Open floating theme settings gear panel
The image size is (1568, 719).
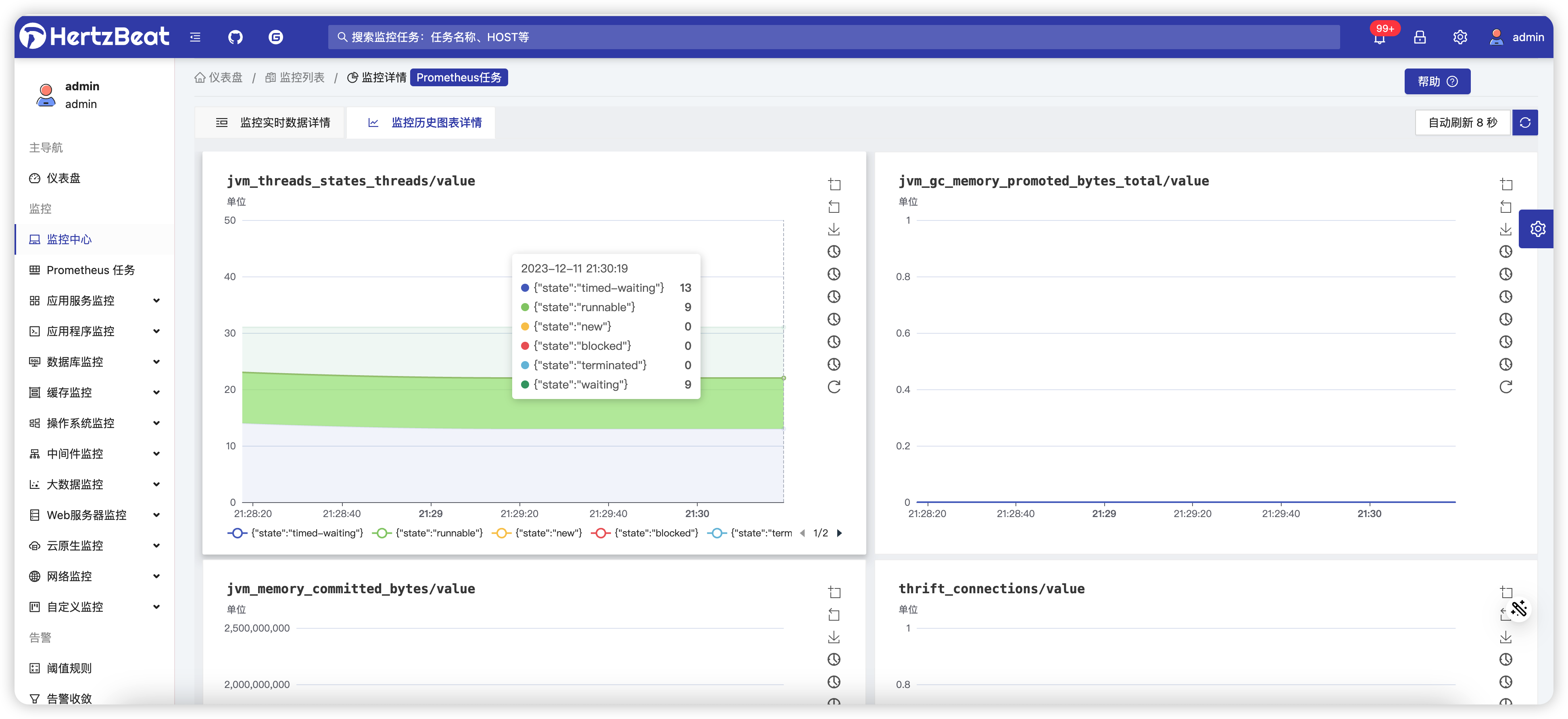[x=1538, y=229]
